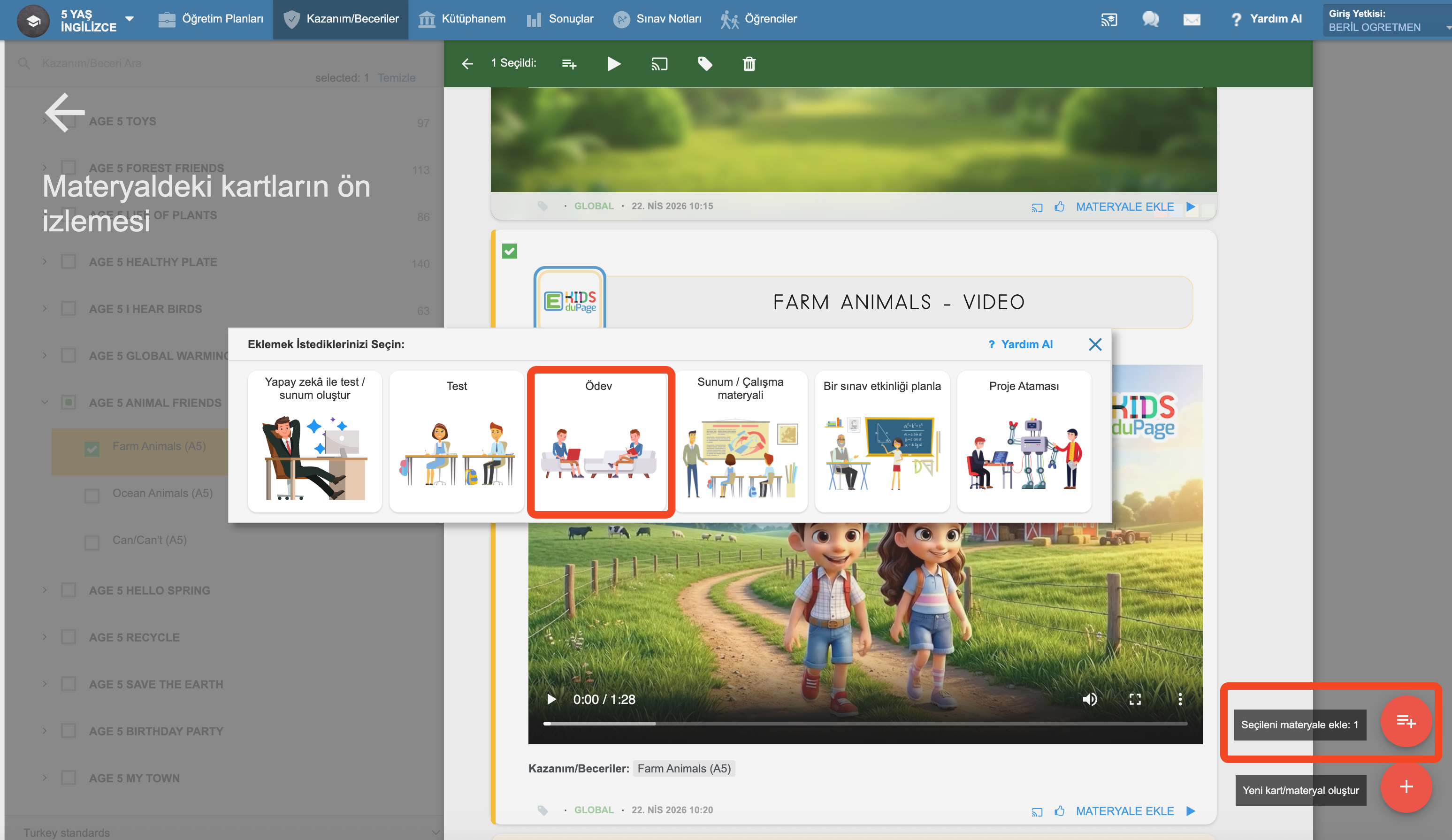This screenshot has width=1452, height=840.
Task: Click the Temizle link
Action: [397, 78]
